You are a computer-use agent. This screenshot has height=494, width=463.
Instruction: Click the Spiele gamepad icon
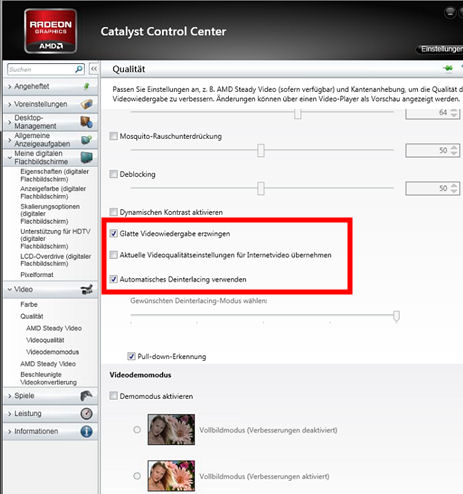(x=86, y=396)
